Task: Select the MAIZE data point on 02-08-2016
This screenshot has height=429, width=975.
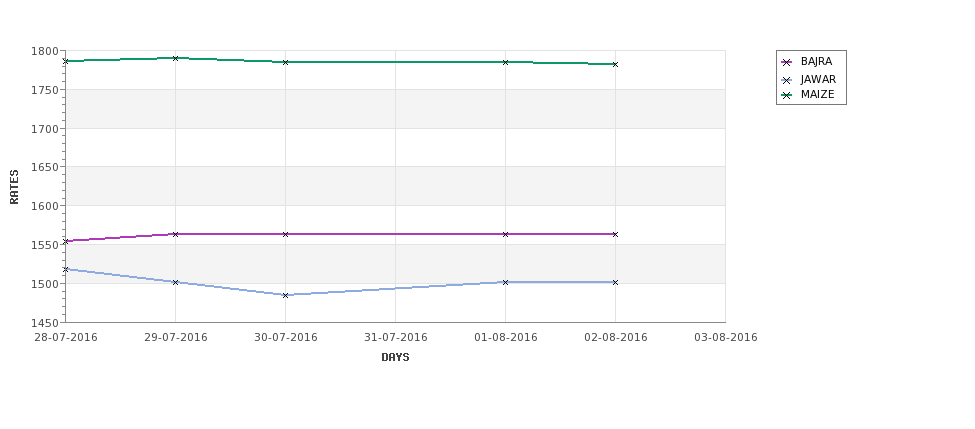Action: tap(616, 64)
